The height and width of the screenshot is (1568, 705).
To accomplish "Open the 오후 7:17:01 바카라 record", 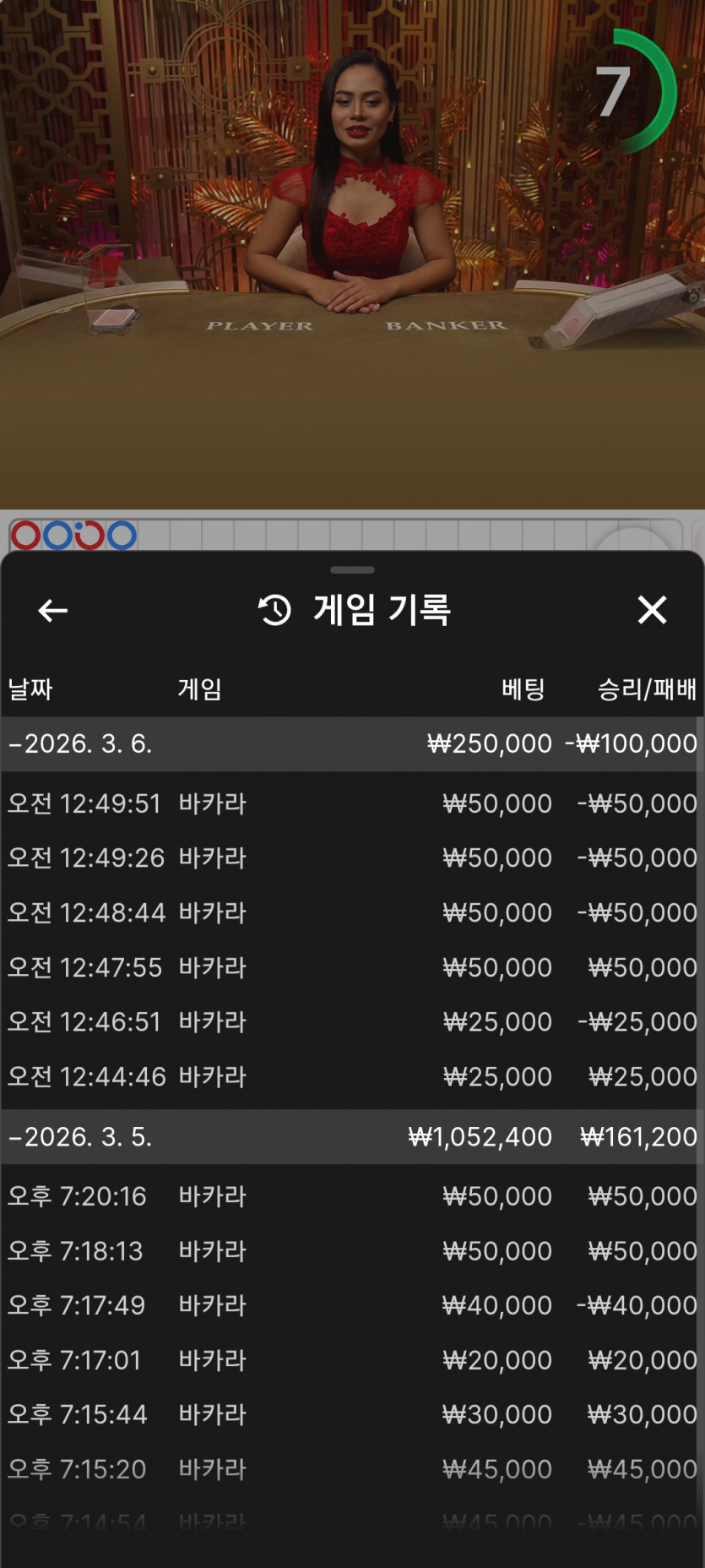I will 352,1359.
